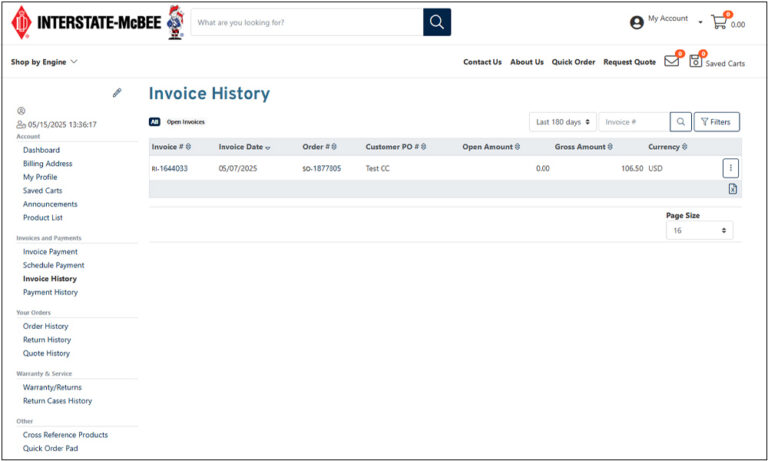Click the magnifier search button in header

pyautogui.click(x=437, y=22)
